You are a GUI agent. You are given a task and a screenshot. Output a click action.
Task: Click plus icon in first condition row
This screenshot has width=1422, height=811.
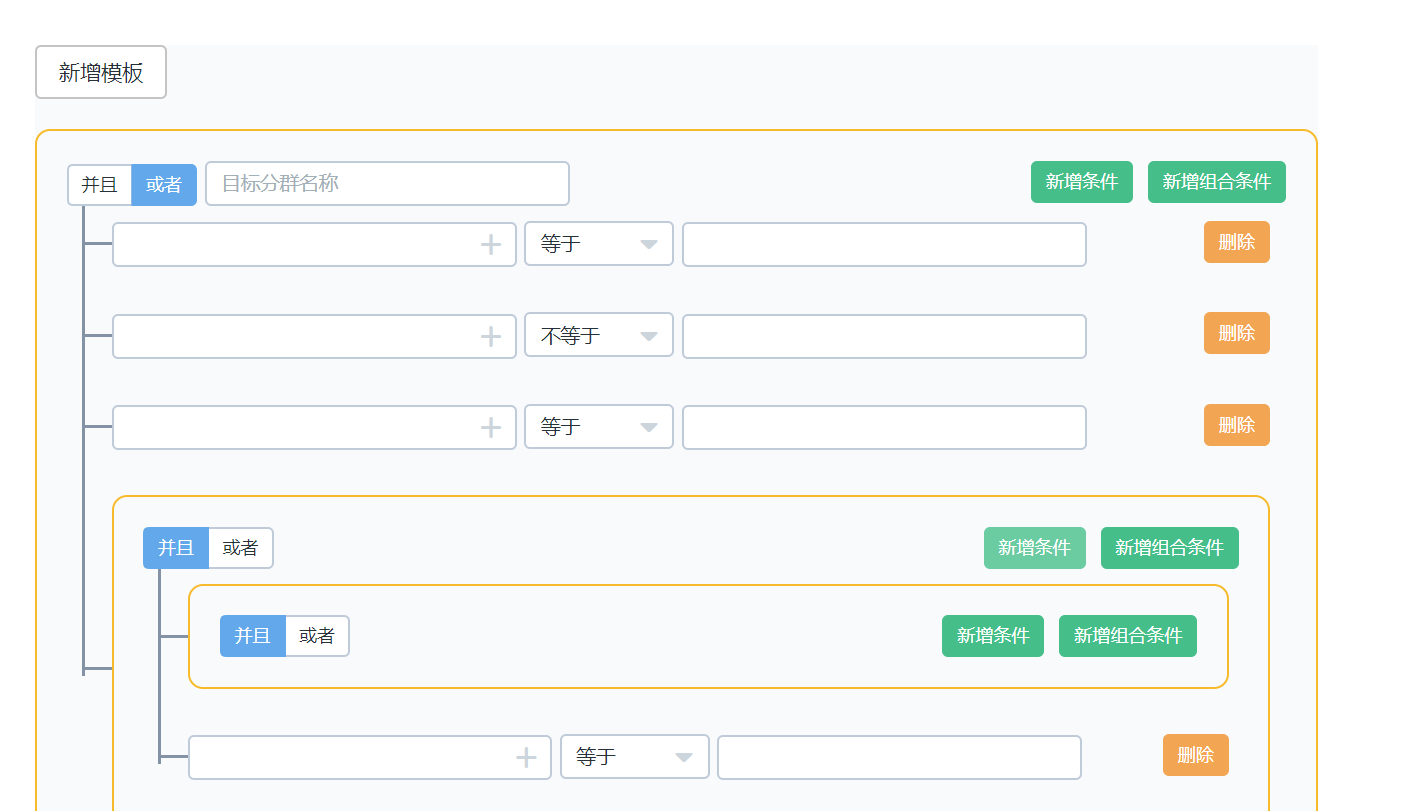click(x=490, y=245)
